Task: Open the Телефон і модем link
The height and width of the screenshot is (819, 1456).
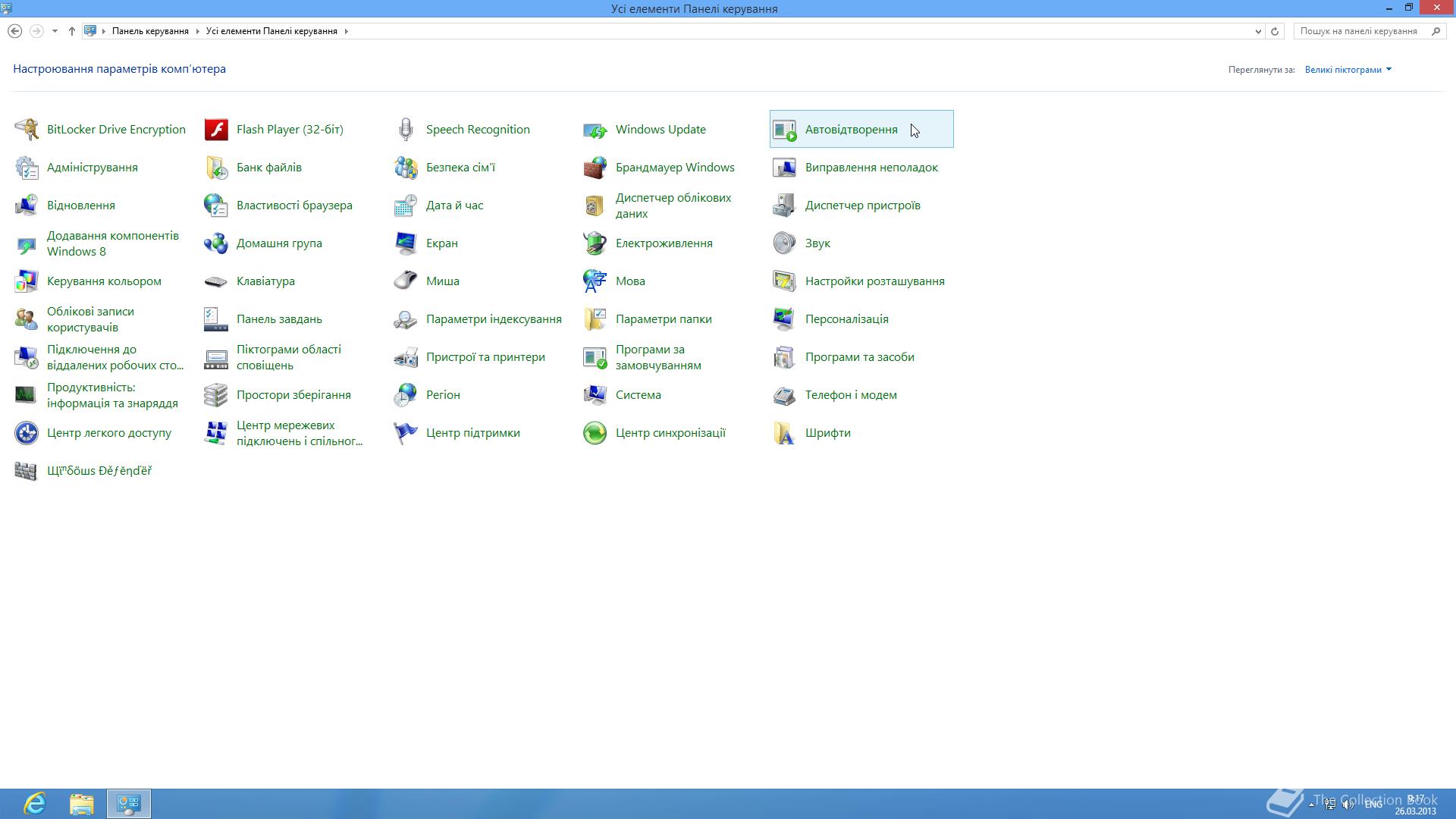Action: tap(851, 395)
